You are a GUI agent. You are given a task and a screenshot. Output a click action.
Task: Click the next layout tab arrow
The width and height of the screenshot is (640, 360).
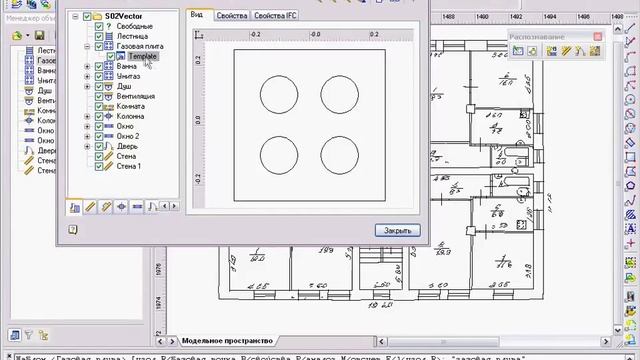coord(172,341)
